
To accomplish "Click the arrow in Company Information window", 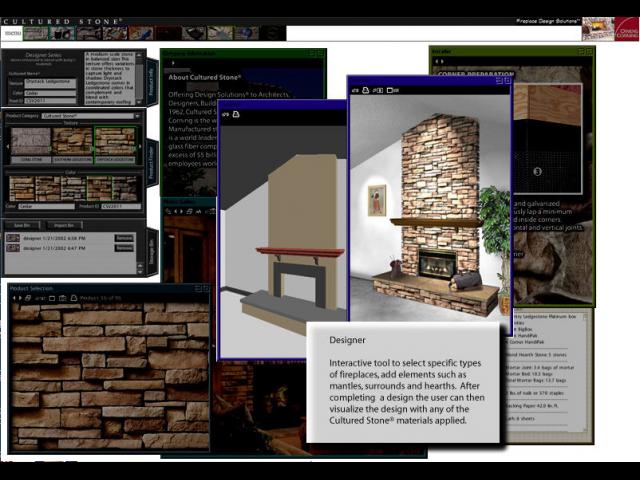I will pyautogui.click(x=173, y=63).
